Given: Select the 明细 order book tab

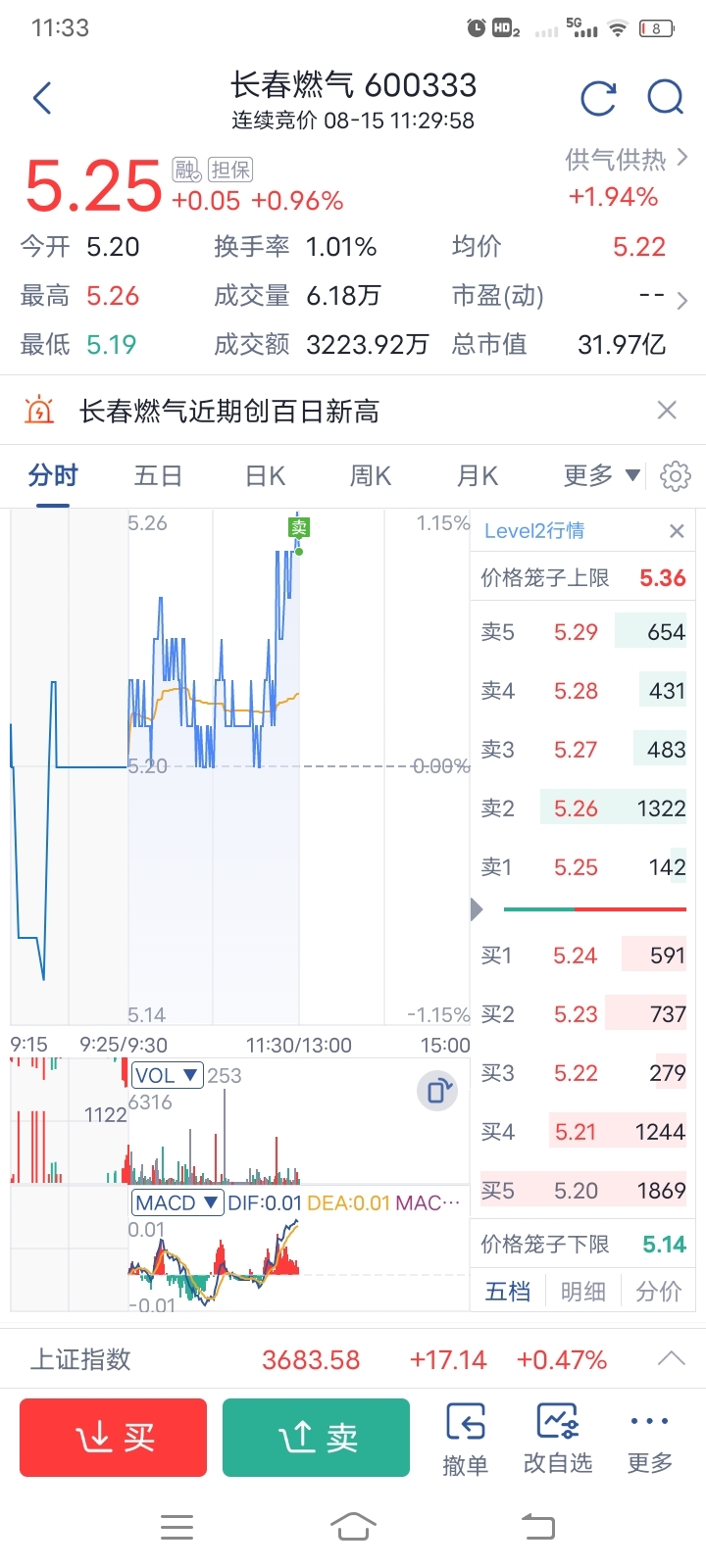Looking at the screenshot, I should click(582, 1292).
